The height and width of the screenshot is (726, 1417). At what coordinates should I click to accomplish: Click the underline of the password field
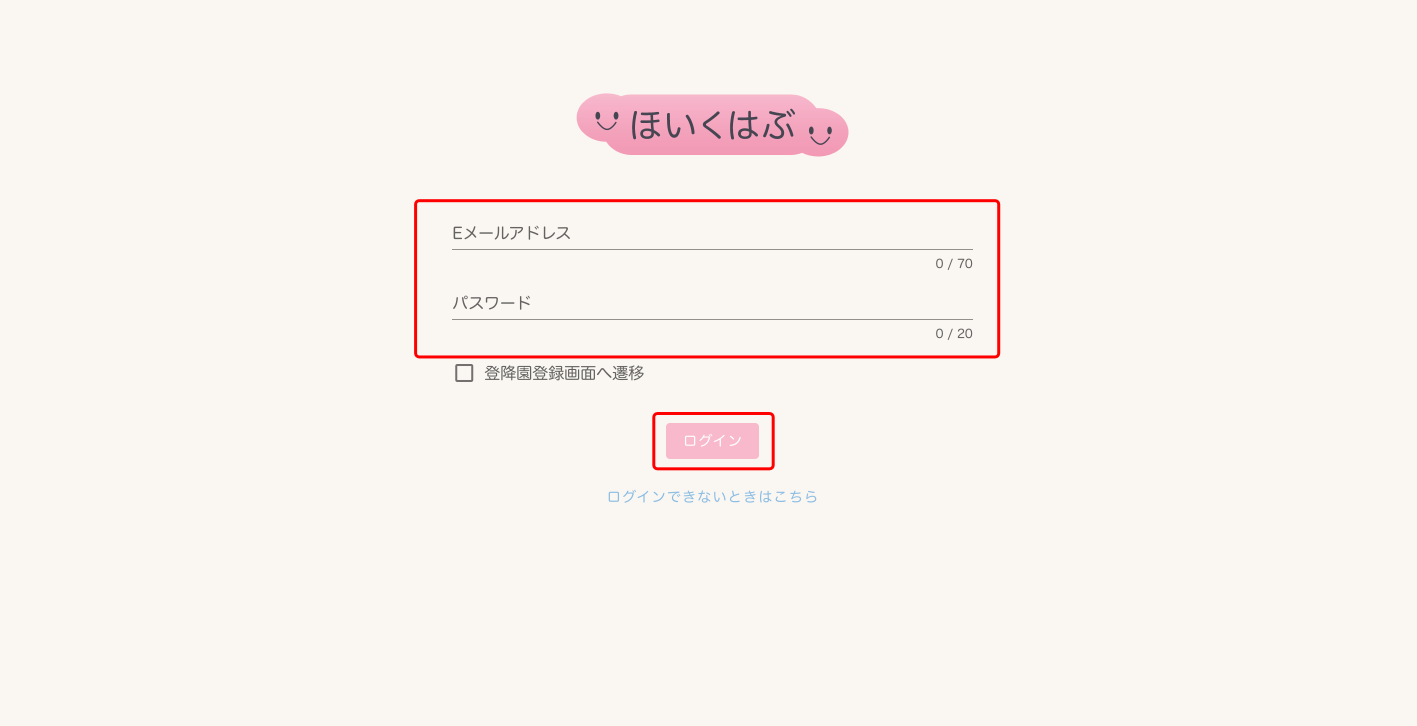pyautogui.click(x=712, y=319)
